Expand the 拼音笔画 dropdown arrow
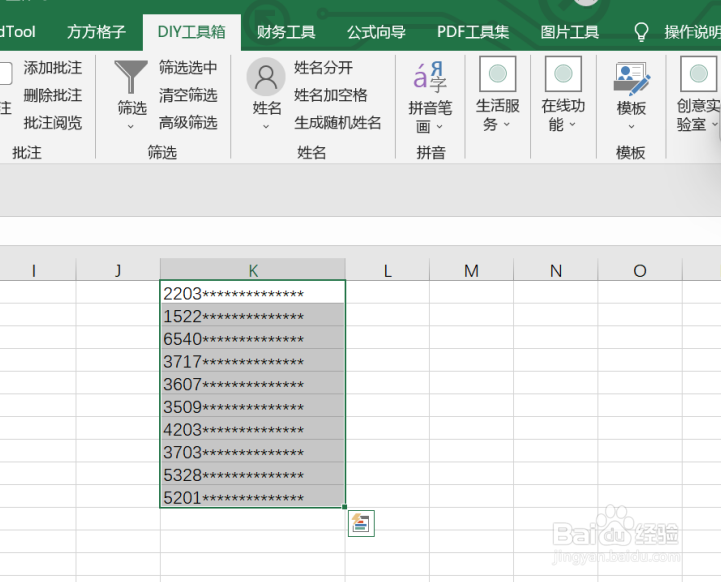 pos(440,126)
